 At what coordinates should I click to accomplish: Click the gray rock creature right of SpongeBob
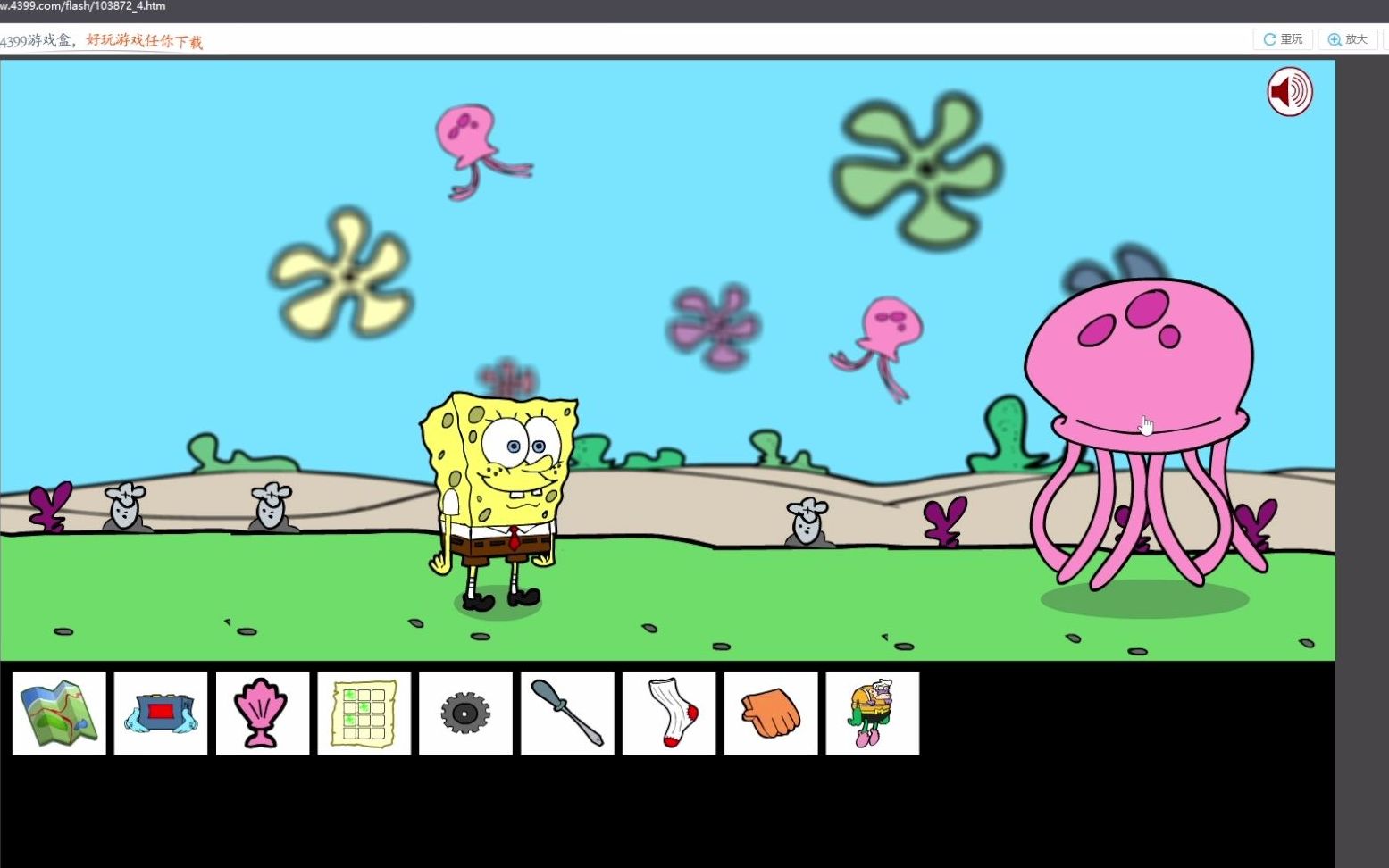pyautogui.click(x=808, y=522)
